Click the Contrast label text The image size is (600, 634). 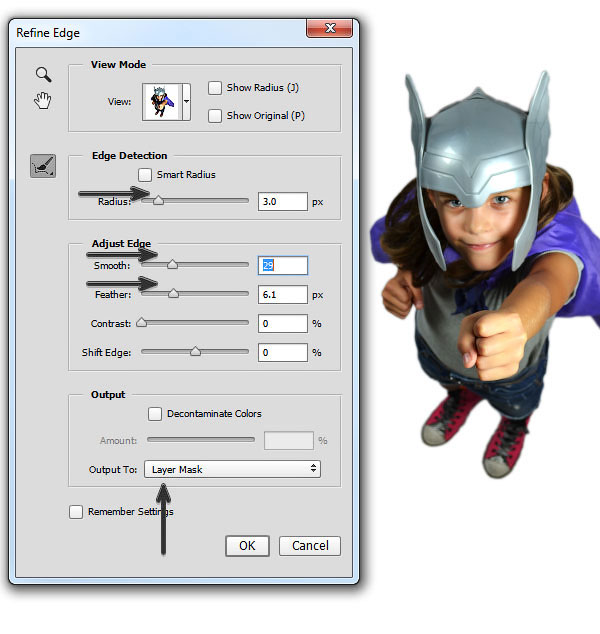(111, 323)
